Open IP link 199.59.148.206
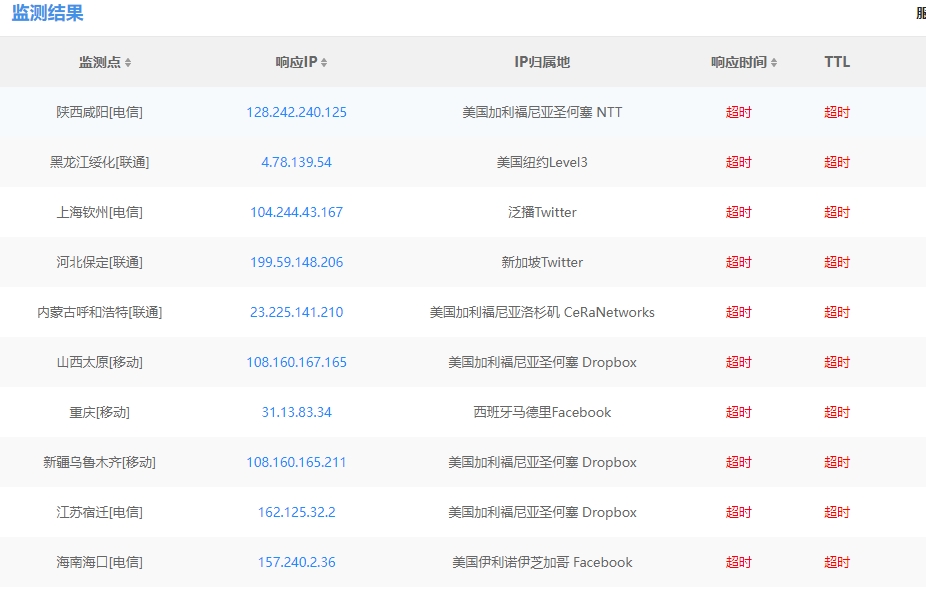This screenshot has width=926, height=592. point(296,262)
